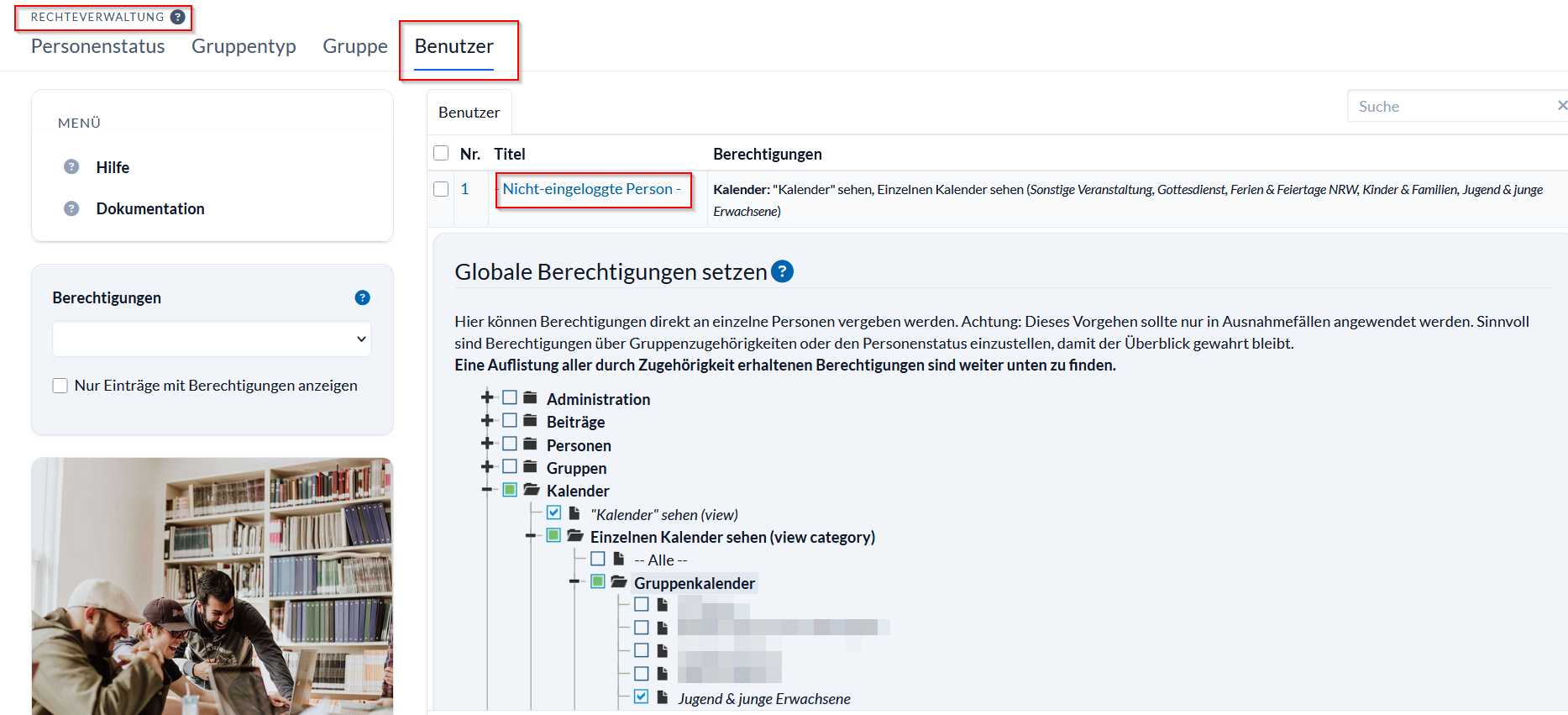Collapse the Kalender tree node
Screen dimensions: 1568x715
[487, 490]
